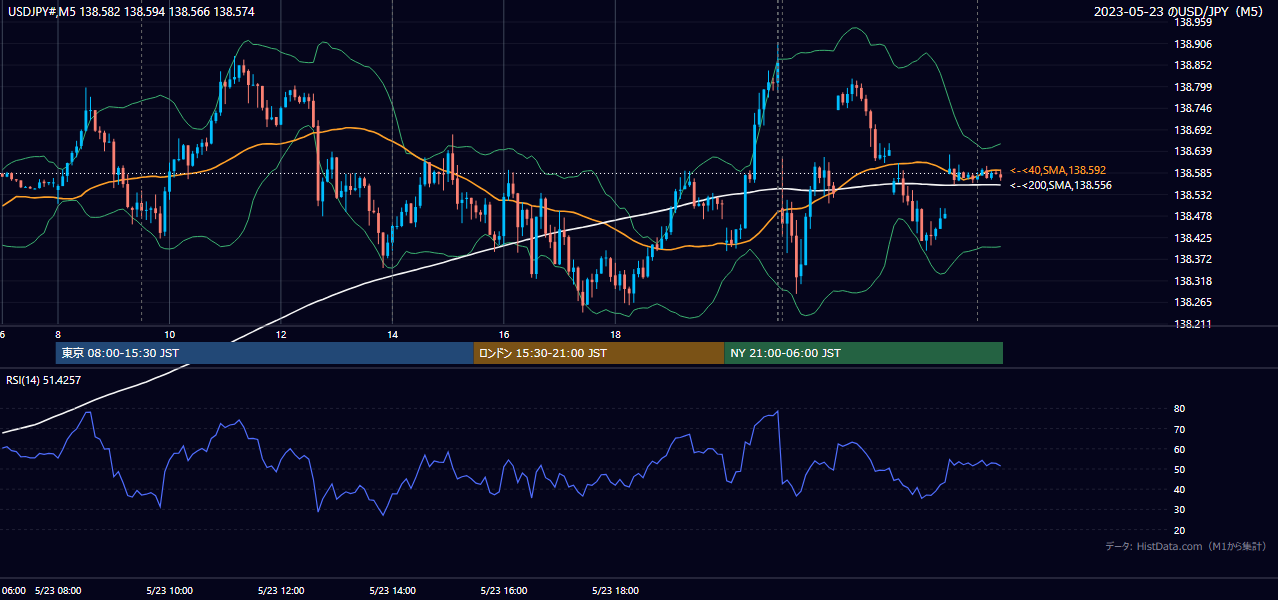Click the 40 SMA label 138.592
Image resolution: width=1278 pixels, height=600 pixels.
(1059, 171)
